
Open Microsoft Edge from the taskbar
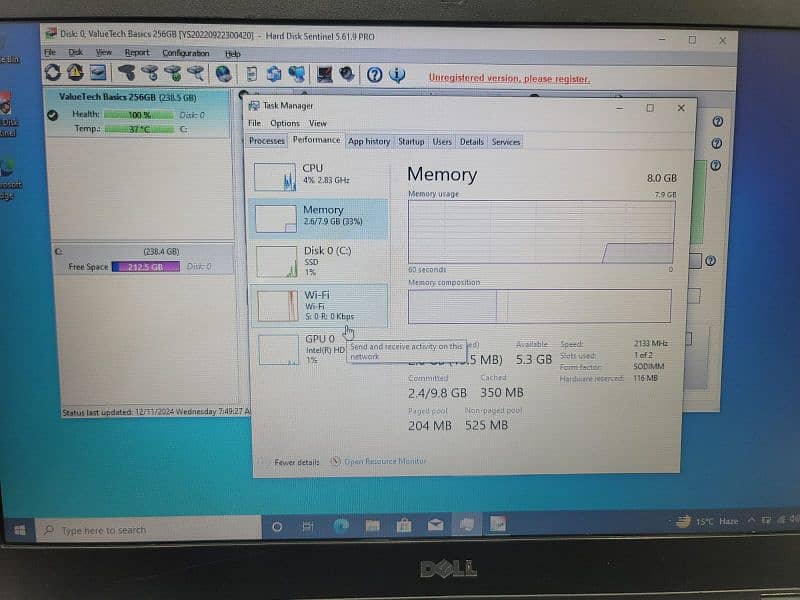click(x=340, y=525)
